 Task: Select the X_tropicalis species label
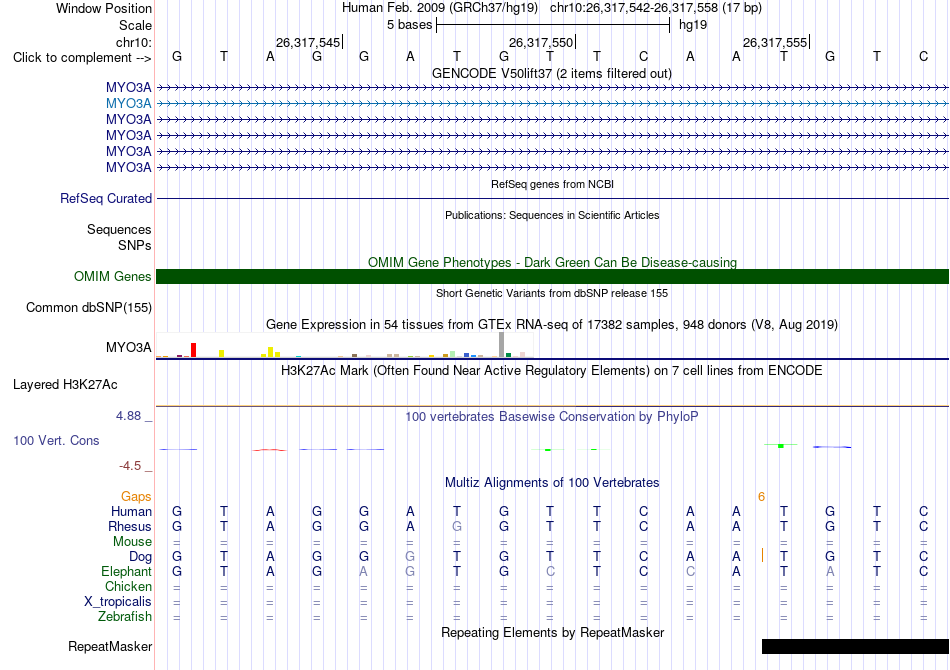coord(118,602)
